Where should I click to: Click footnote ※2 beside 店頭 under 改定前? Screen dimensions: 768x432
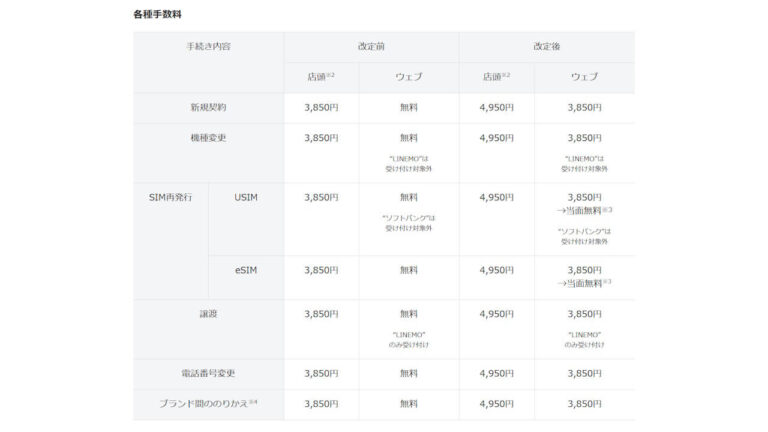(x=335, y=75)
